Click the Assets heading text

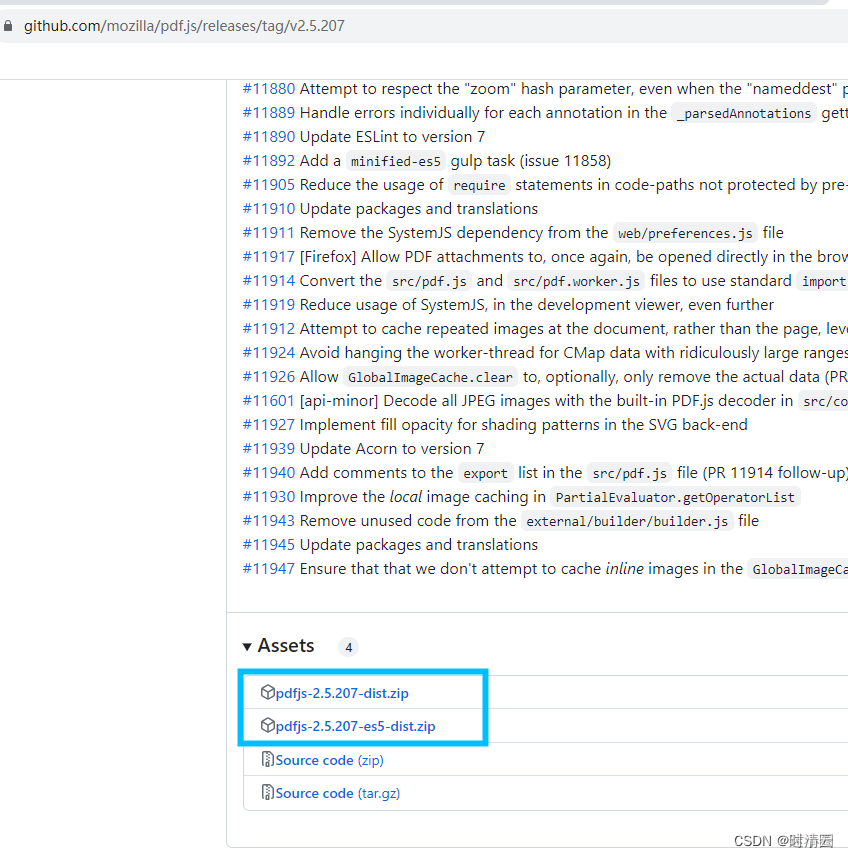(286, 645)
